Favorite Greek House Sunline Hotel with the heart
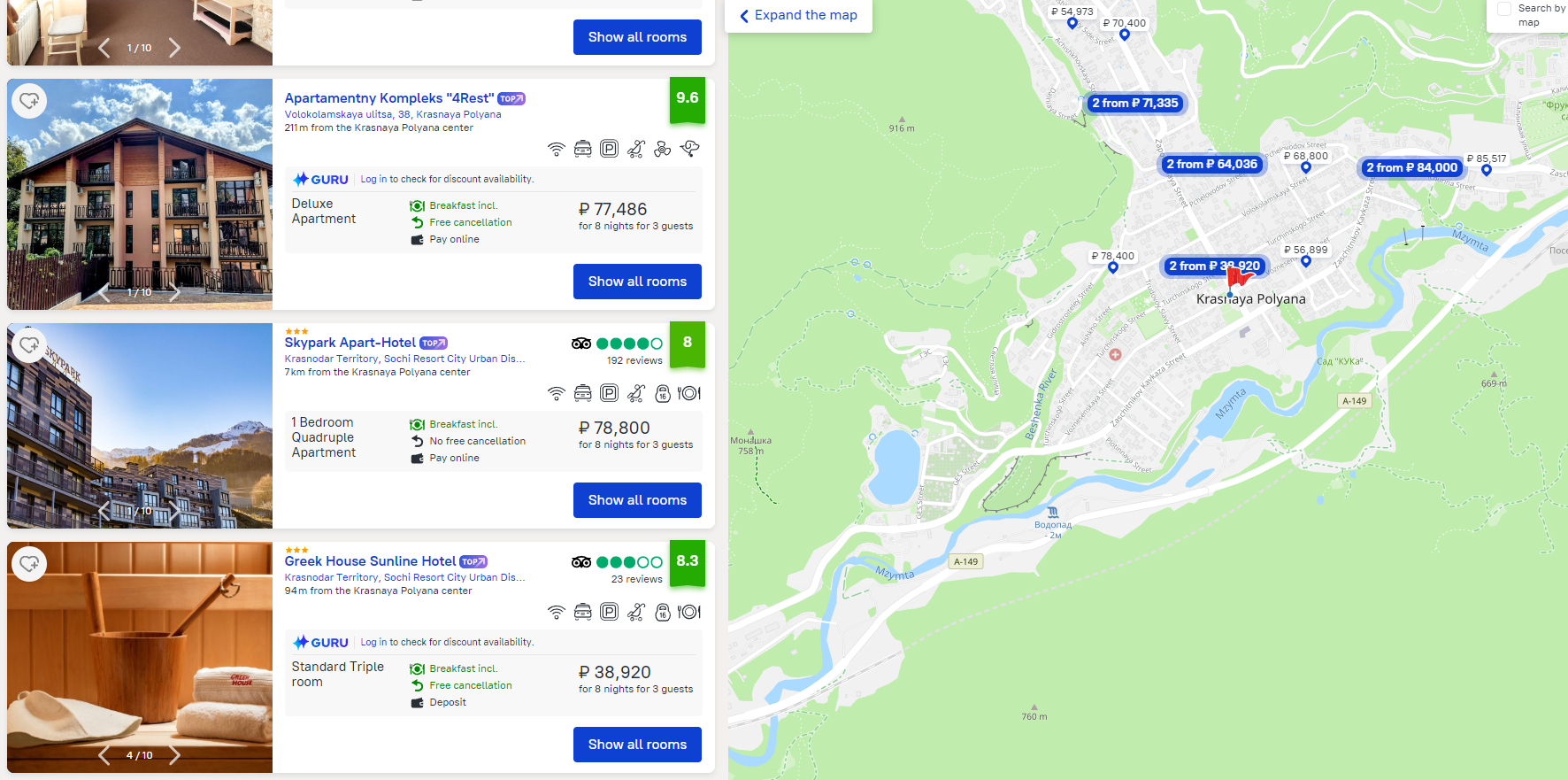Image resolution: width=1568 pixels, height=780 pixels. point(29,564)
